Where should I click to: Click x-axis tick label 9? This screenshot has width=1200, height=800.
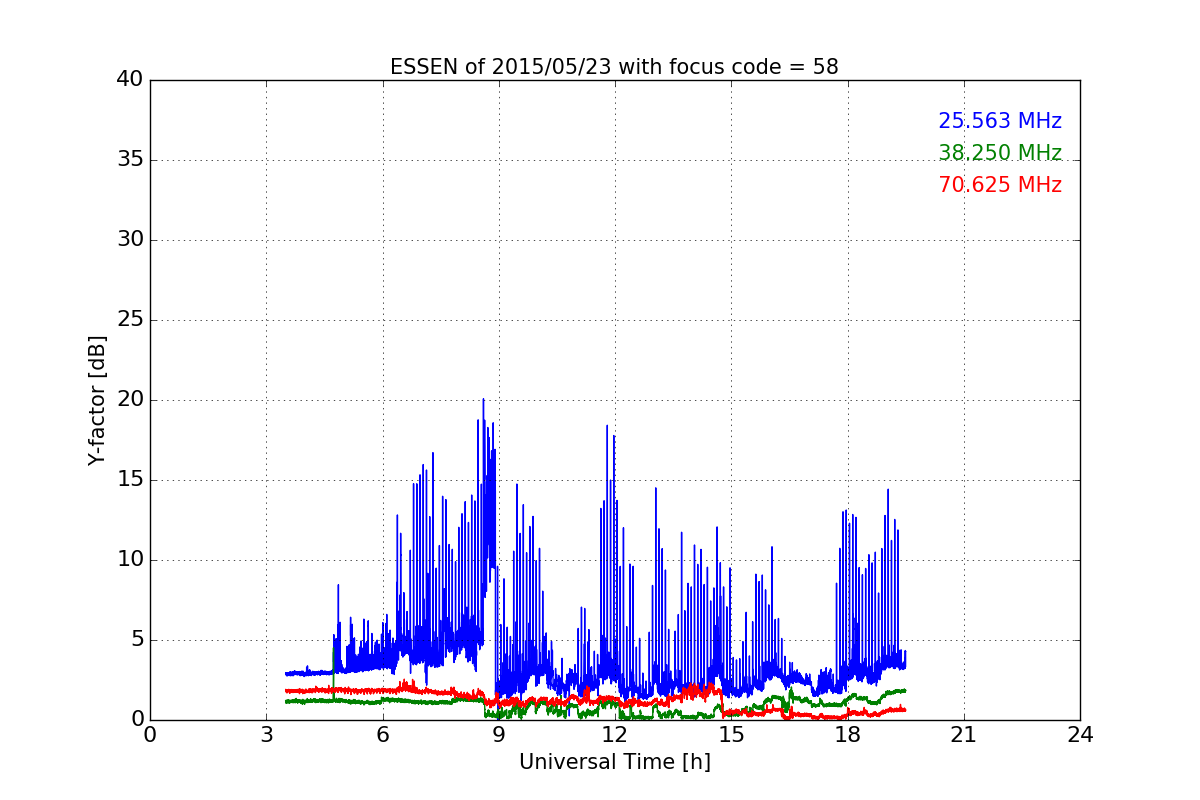tap(499, 734)
